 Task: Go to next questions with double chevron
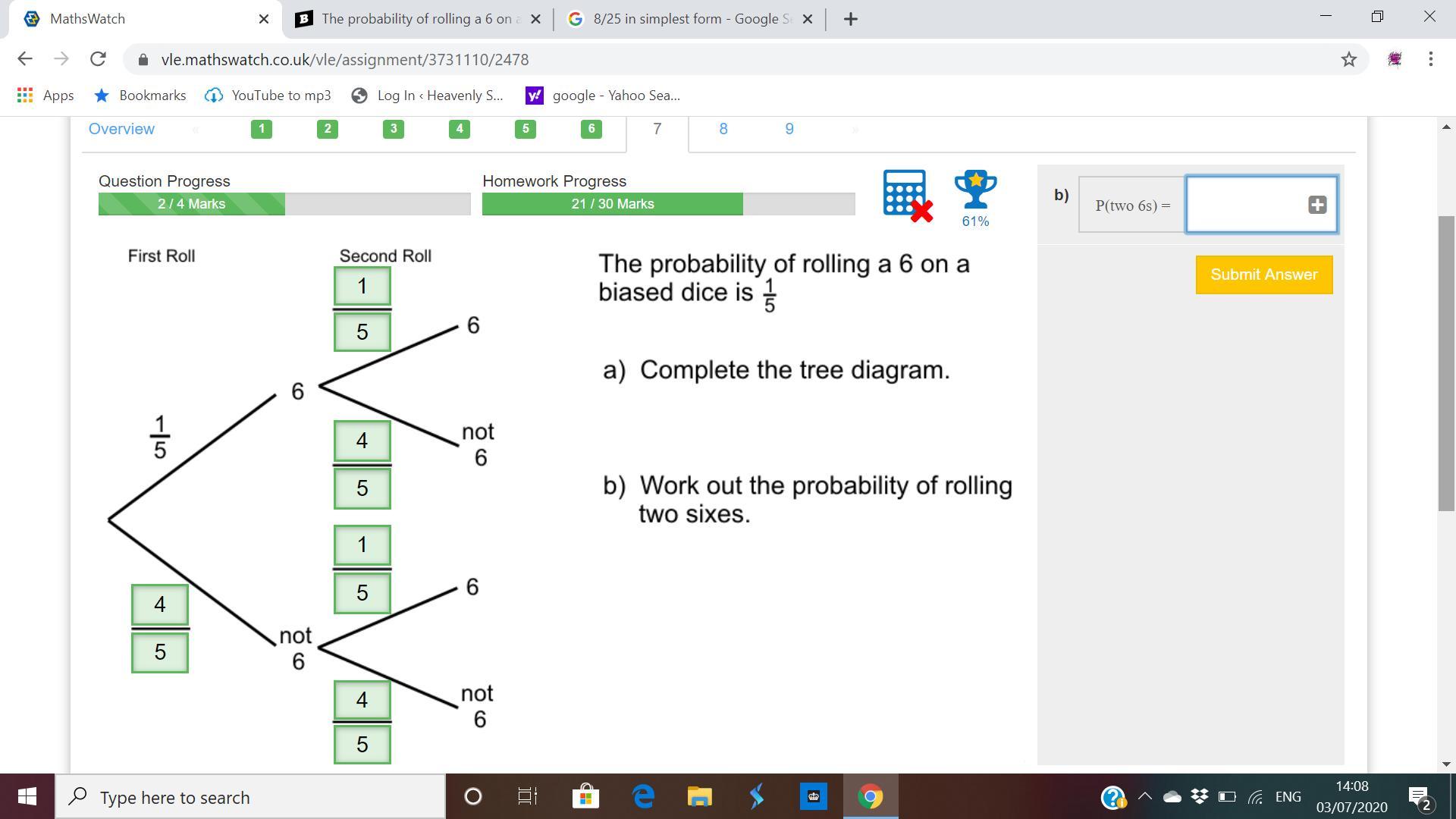click(x=855, y=130)
